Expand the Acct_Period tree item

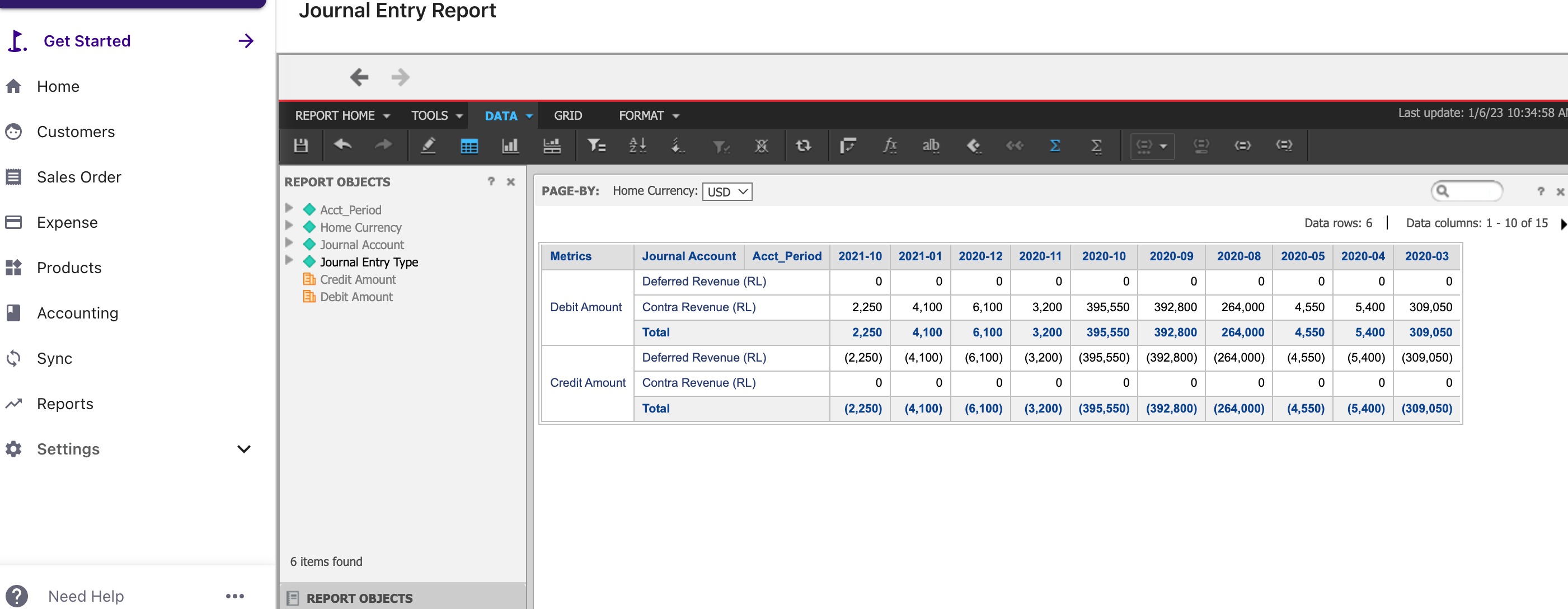click(x=290, y=208)
